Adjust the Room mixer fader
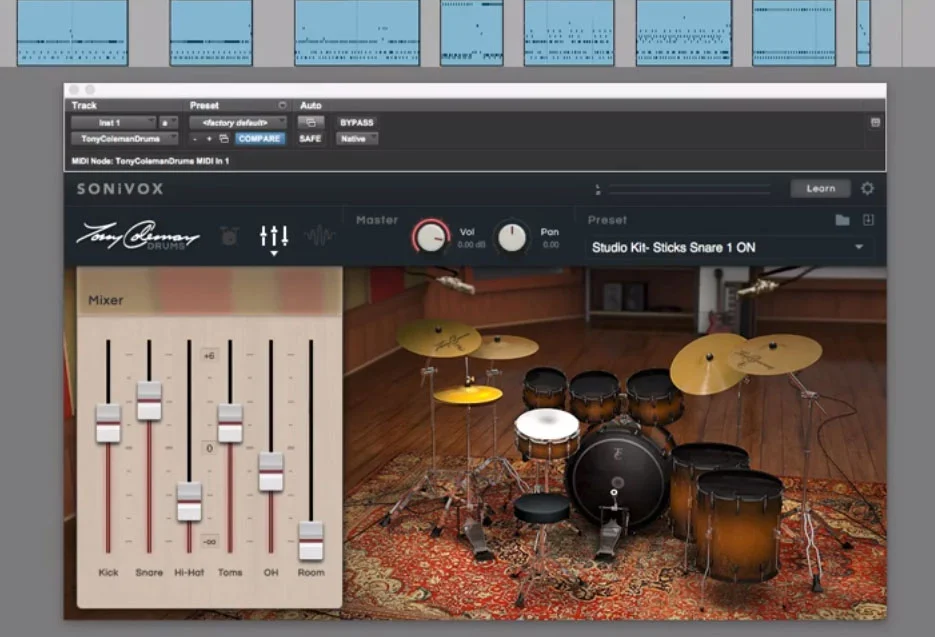The height and width of the screenshot is (637, 935). (311, 541)
